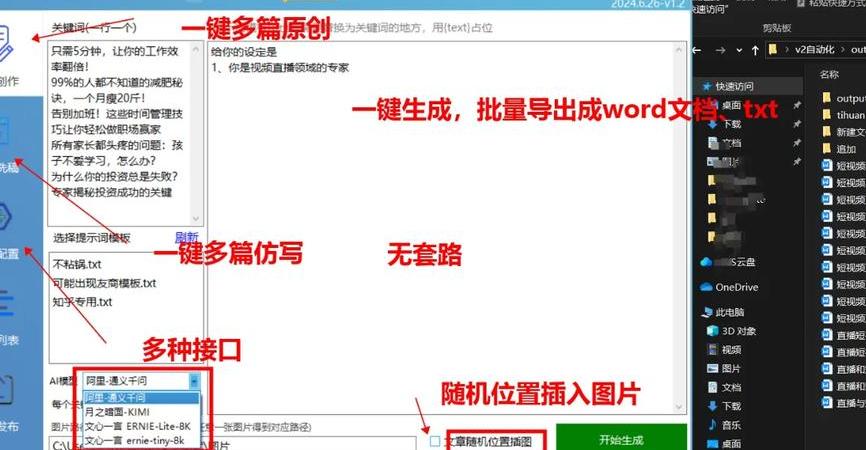Open the 音乐 folder under 此电脑
Screen dimensions: 866x450
pos(724,425)
